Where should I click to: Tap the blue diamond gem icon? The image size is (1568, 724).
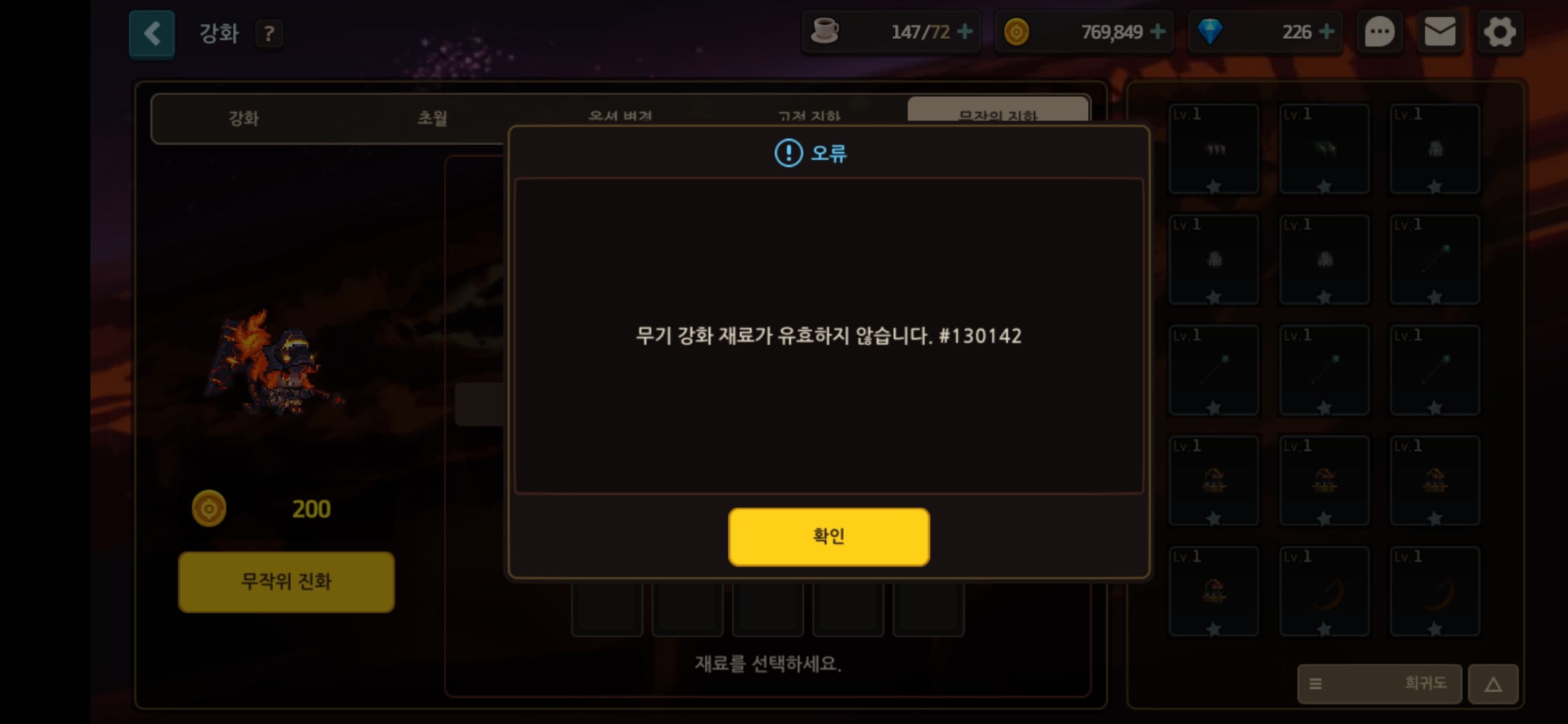[x=1210, y=32]
